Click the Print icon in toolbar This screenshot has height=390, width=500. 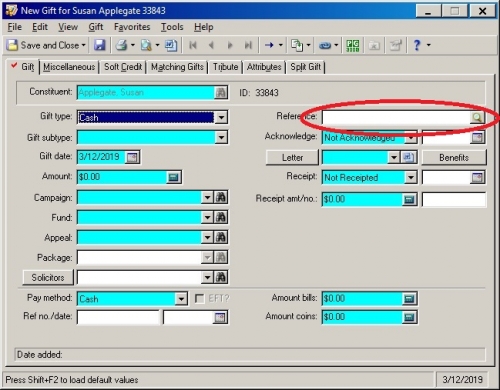coord(121,45)
